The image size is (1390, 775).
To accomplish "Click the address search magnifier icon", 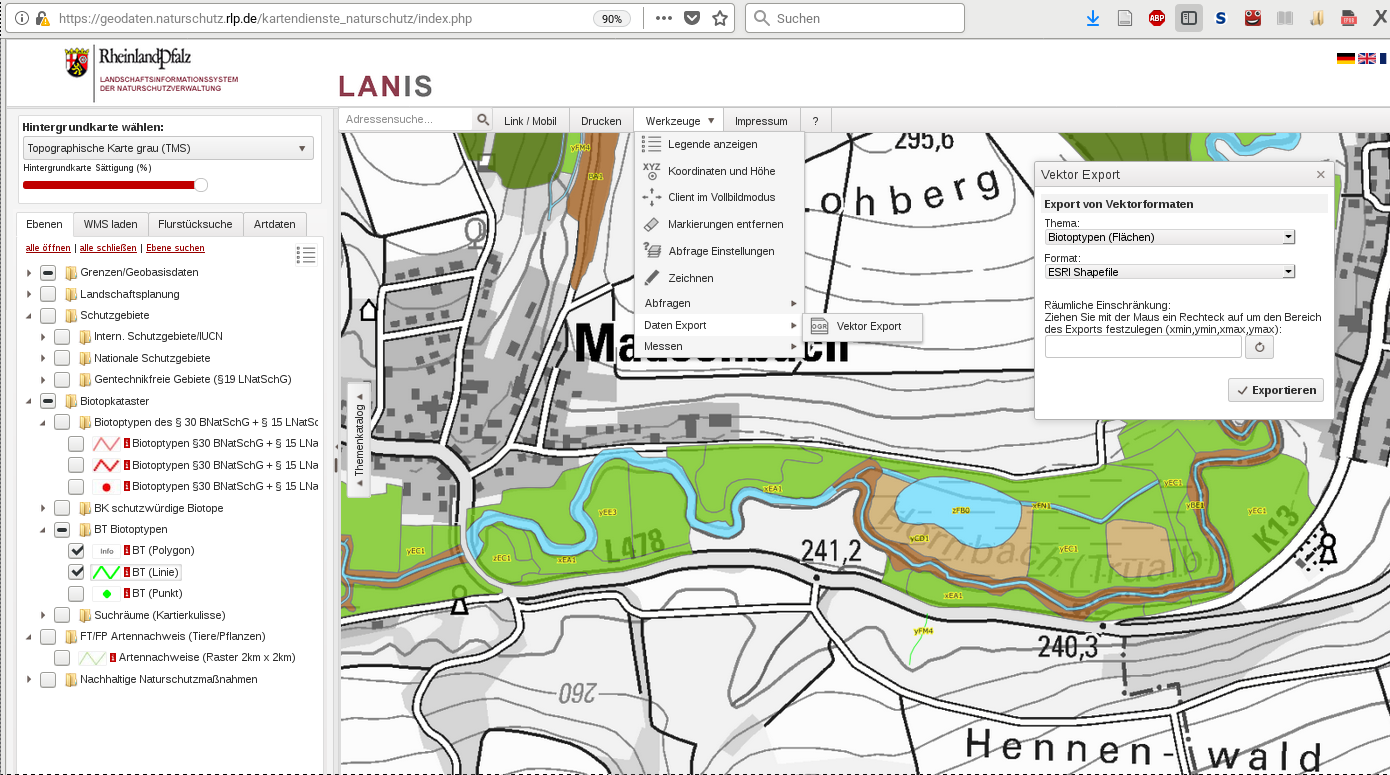I will [x=483, y=120].
